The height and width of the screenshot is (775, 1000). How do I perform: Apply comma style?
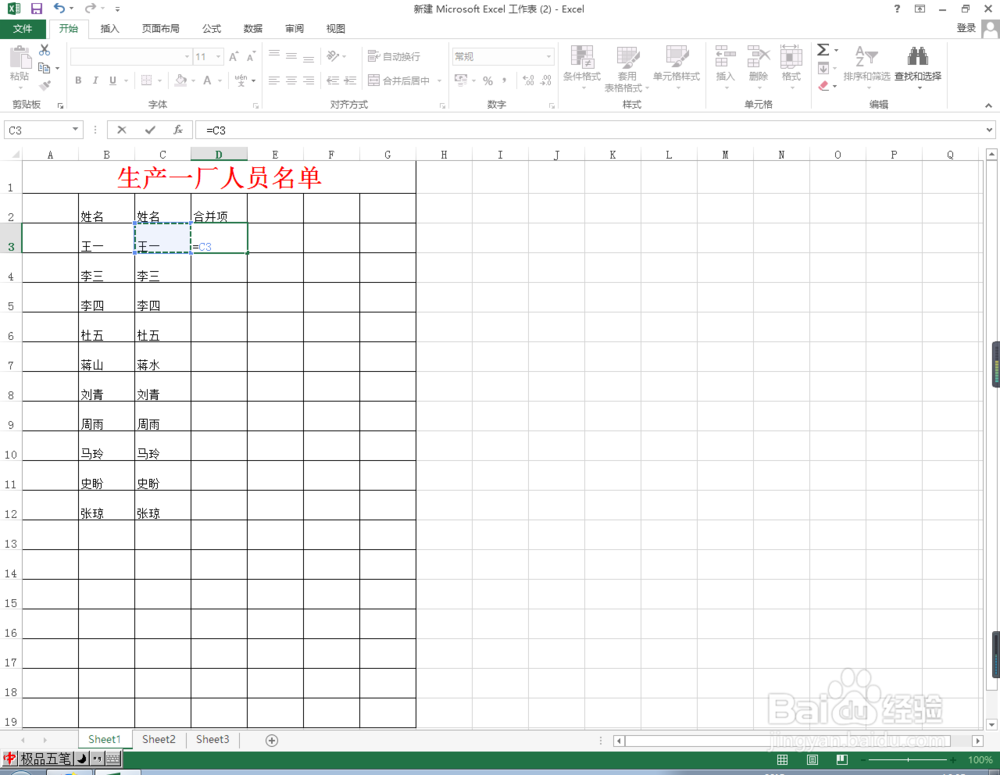pyautogui.click(x=504, y=80)
